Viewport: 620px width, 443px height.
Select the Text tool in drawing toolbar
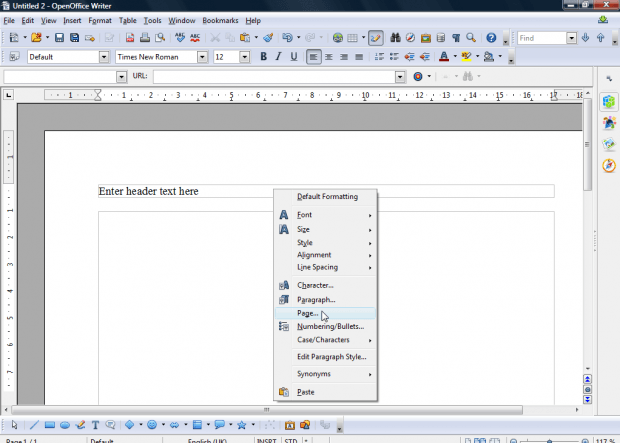pyautogui.click(x=95, y=425)
